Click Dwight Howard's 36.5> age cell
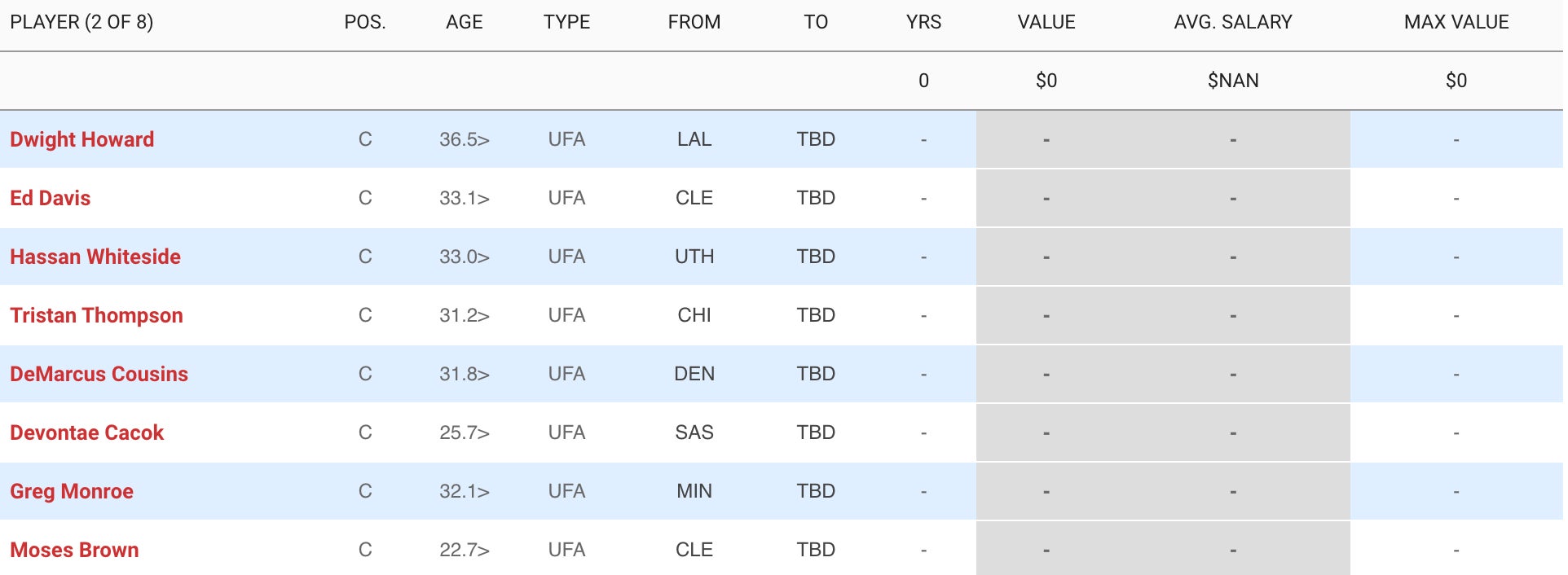This screenshot has height=575, width=1568. pos(464,139)
